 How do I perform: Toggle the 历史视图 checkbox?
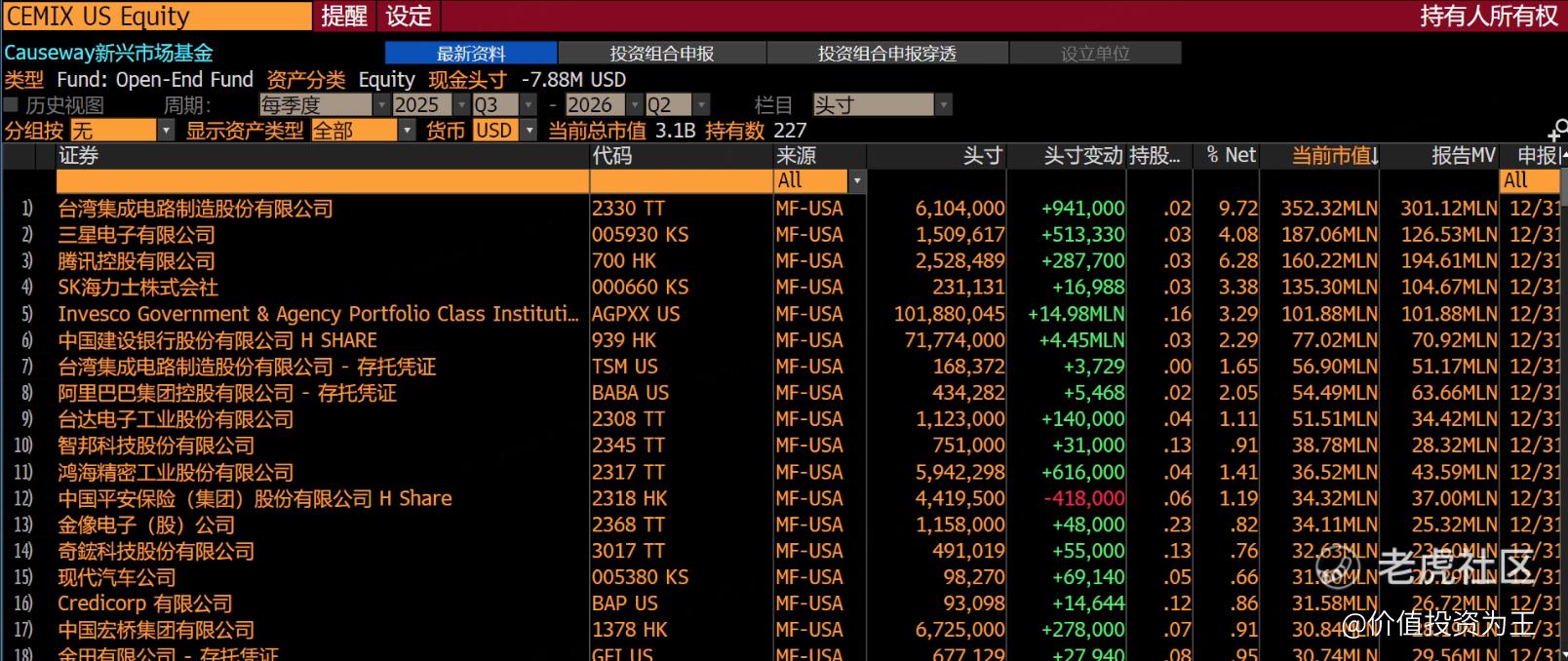(x=12, y=104)
